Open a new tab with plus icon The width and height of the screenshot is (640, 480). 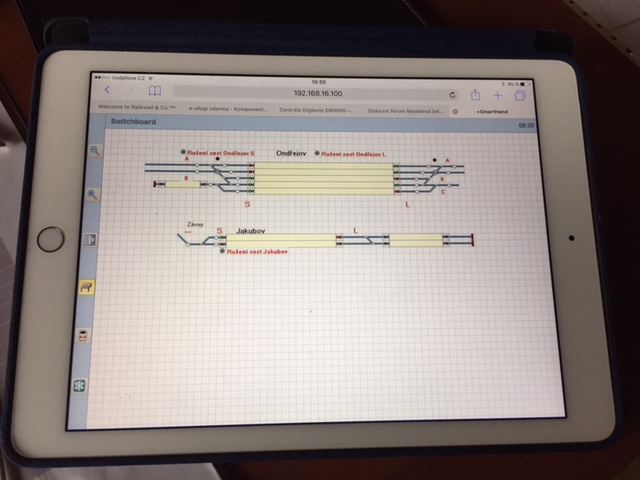click(497, 95)
